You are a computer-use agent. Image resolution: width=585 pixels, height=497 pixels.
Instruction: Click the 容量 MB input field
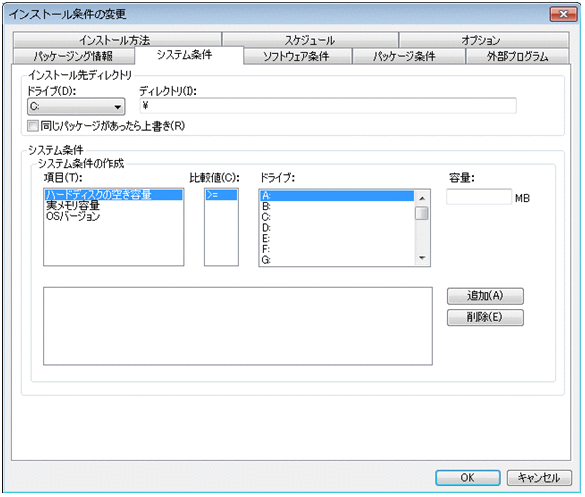(x=479, y=197)
